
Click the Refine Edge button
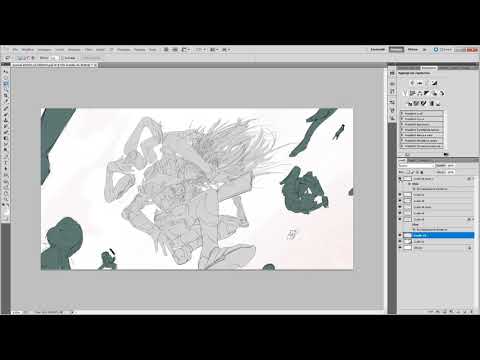tap(91, 58)
